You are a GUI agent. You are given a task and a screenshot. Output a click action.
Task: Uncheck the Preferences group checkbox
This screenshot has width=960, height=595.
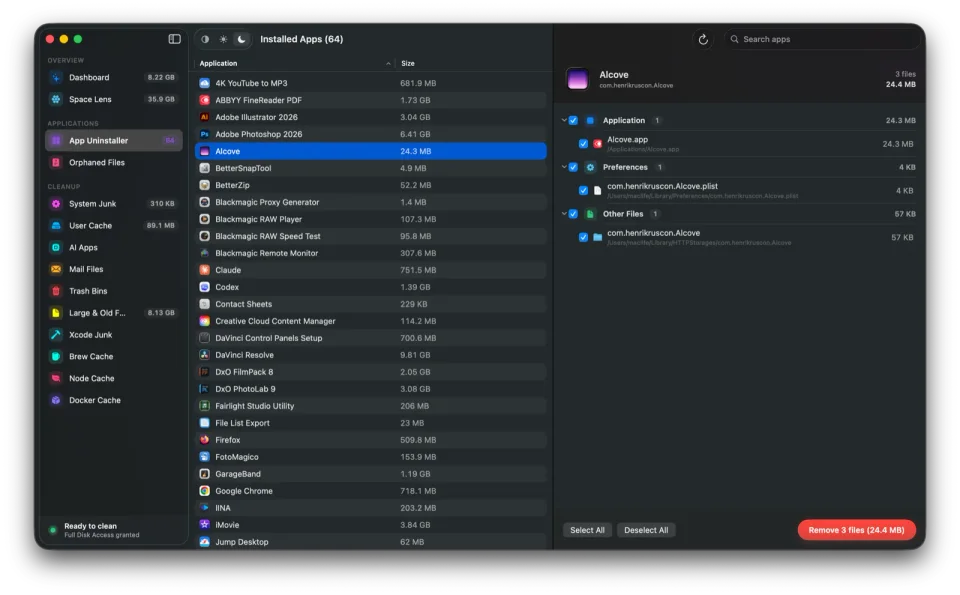573,167
